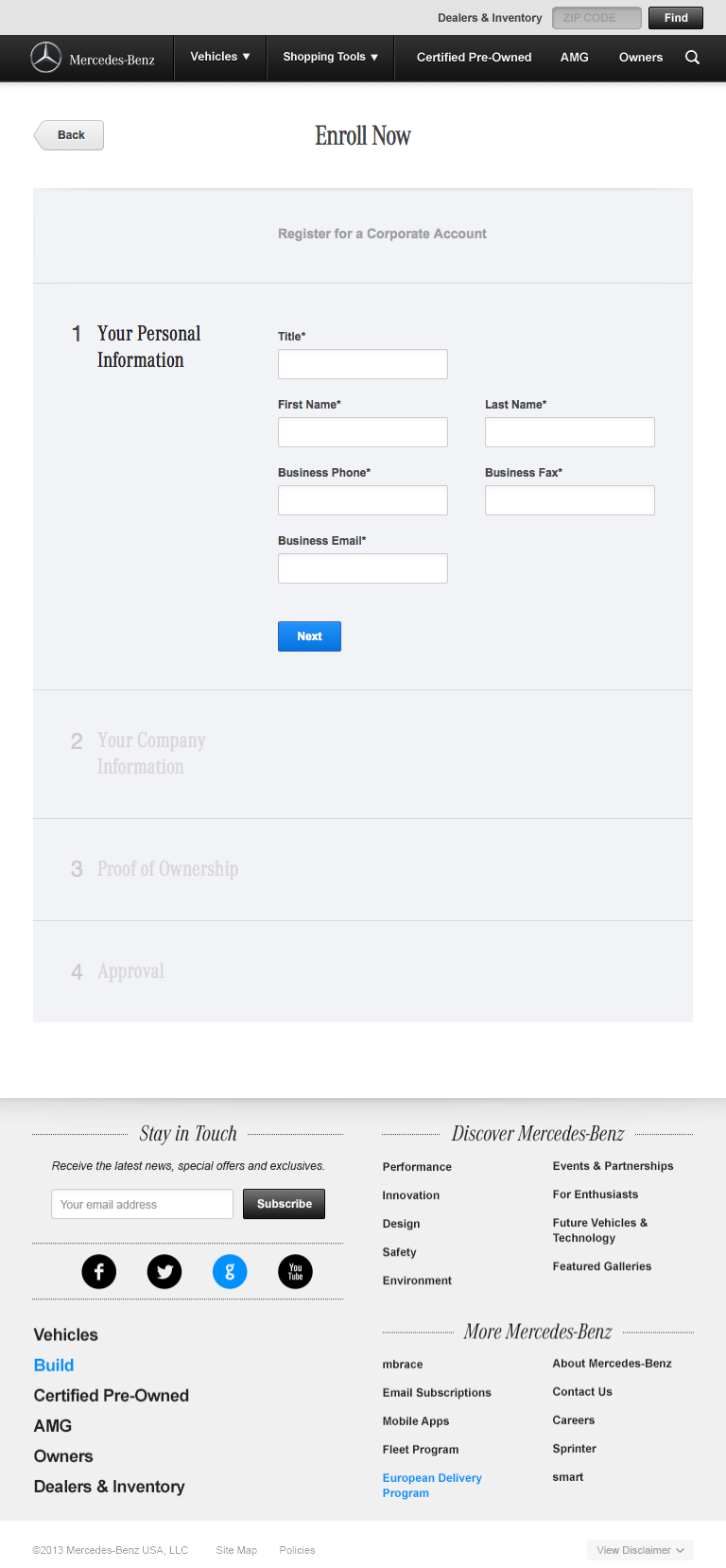Click the Mercedes-Benz star logo
Image resolution: width=726 pixels, height=1568 pixels.
click(45, 58)
